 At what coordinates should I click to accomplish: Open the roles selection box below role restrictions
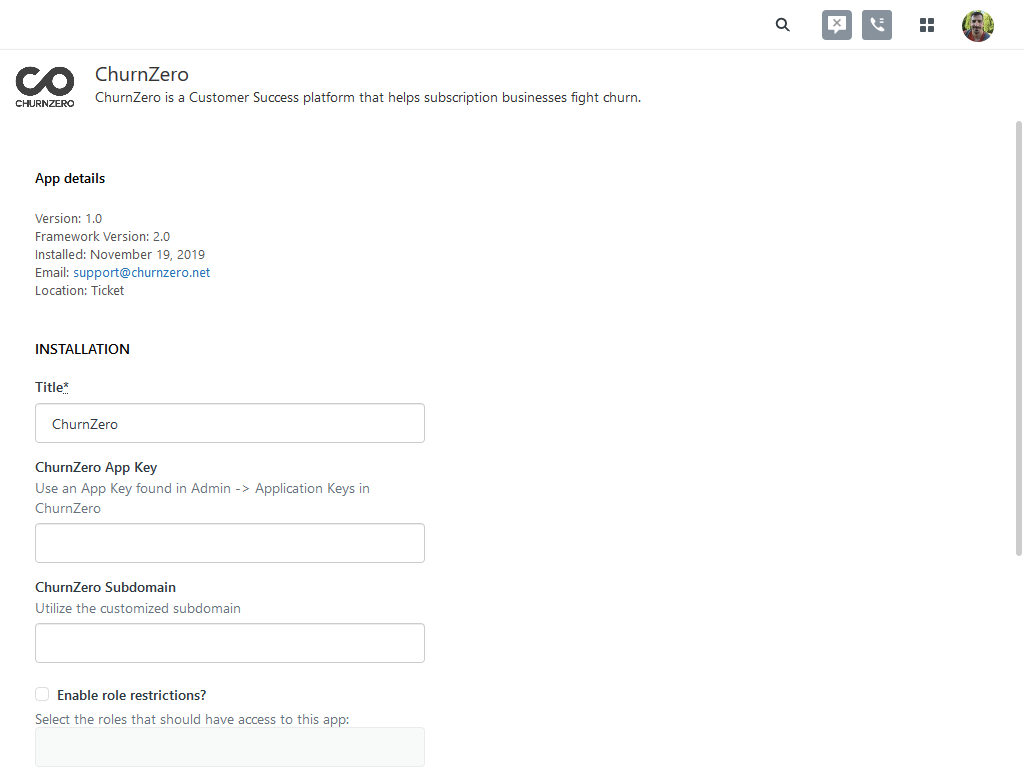tap(230, 746)
